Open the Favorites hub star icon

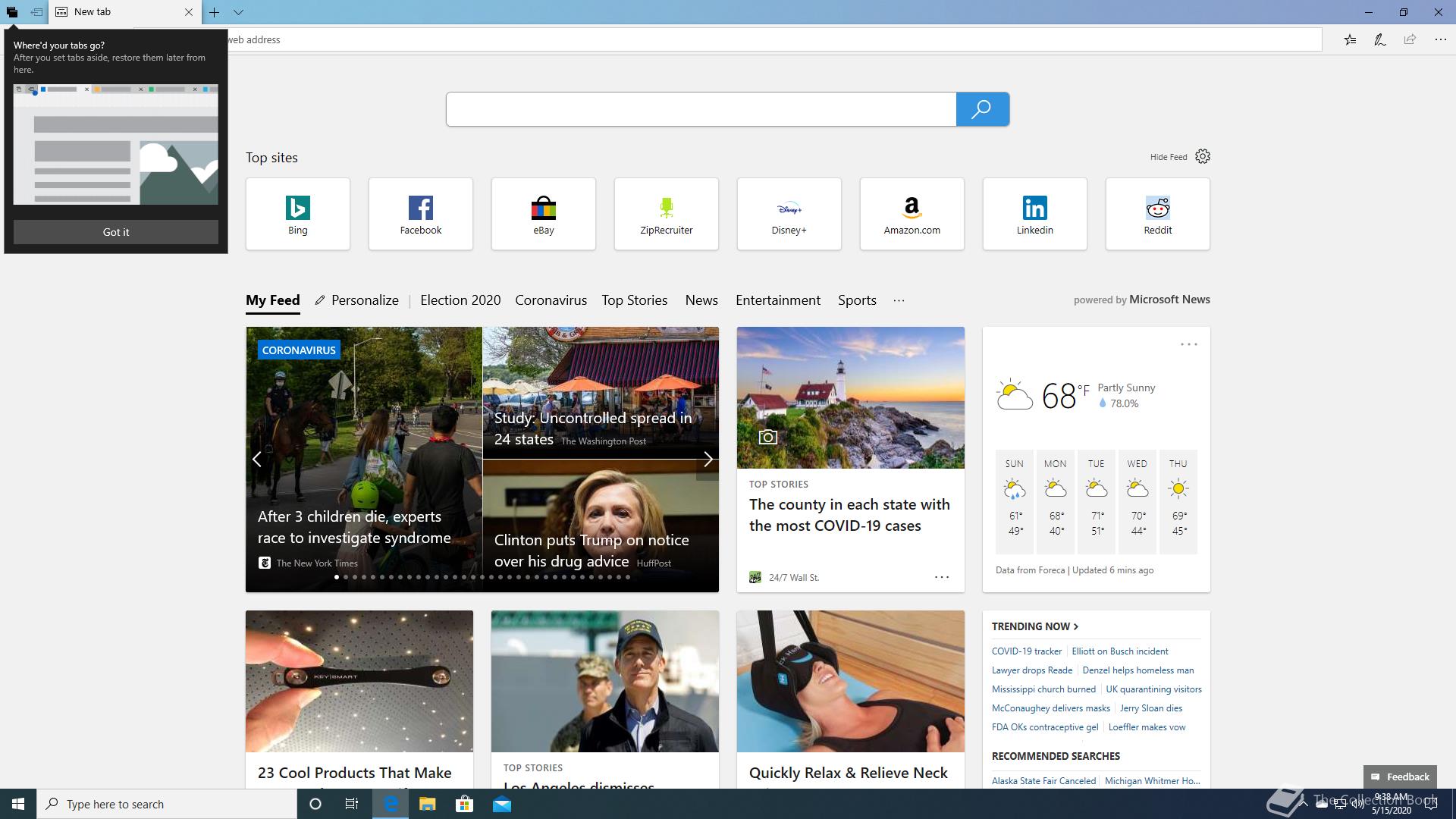[1350, 39]
